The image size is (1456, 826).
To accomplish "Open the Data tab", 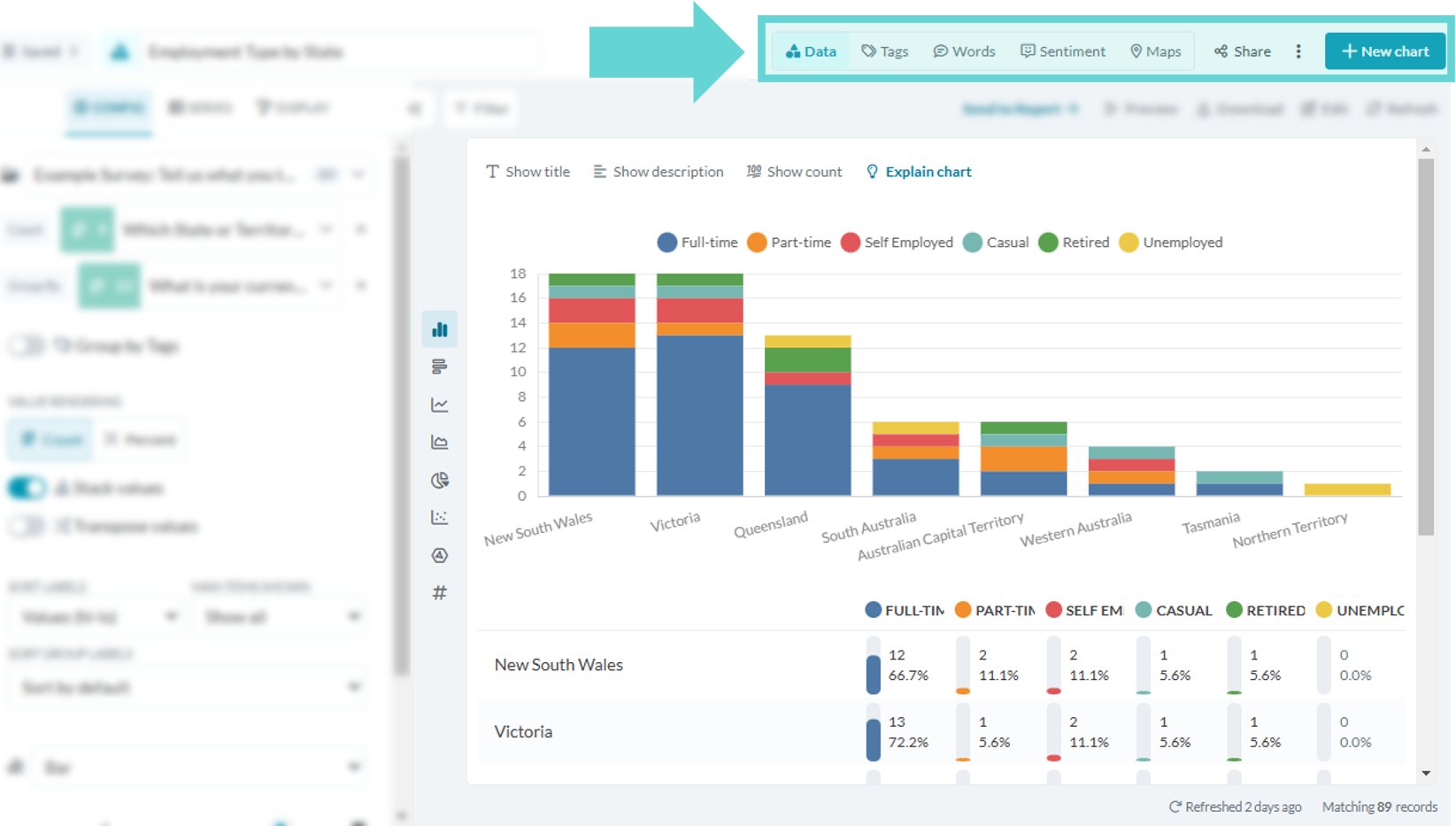I will pyautogui.click(x=811, y=51).
